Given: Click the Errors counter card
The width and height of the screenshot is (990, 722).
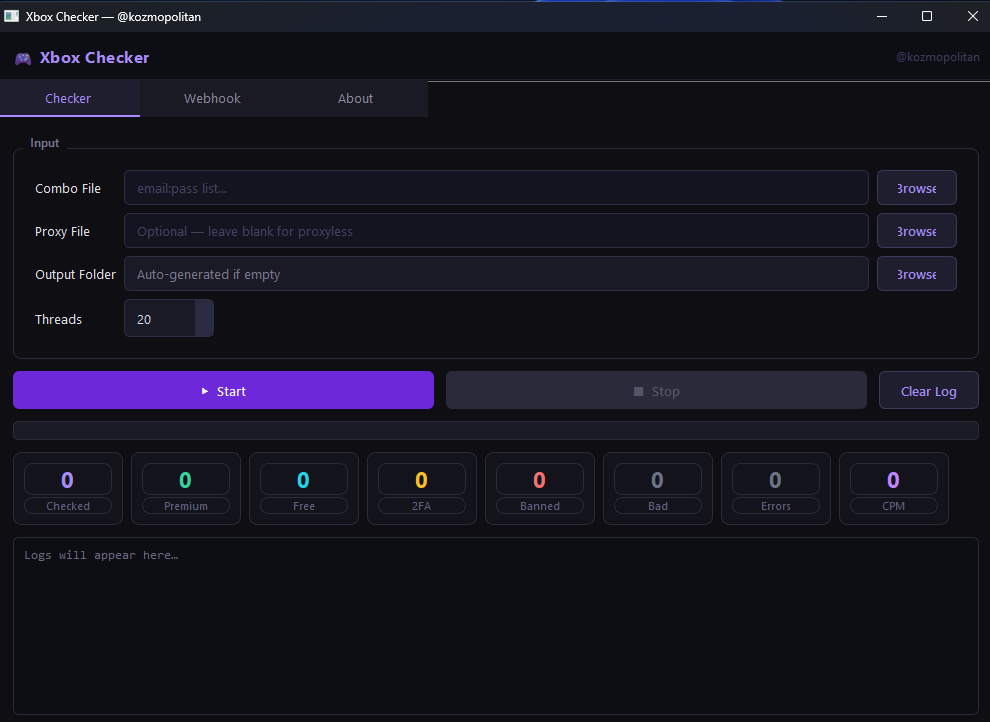Looking at the screenshot, I should click(776, 488).
